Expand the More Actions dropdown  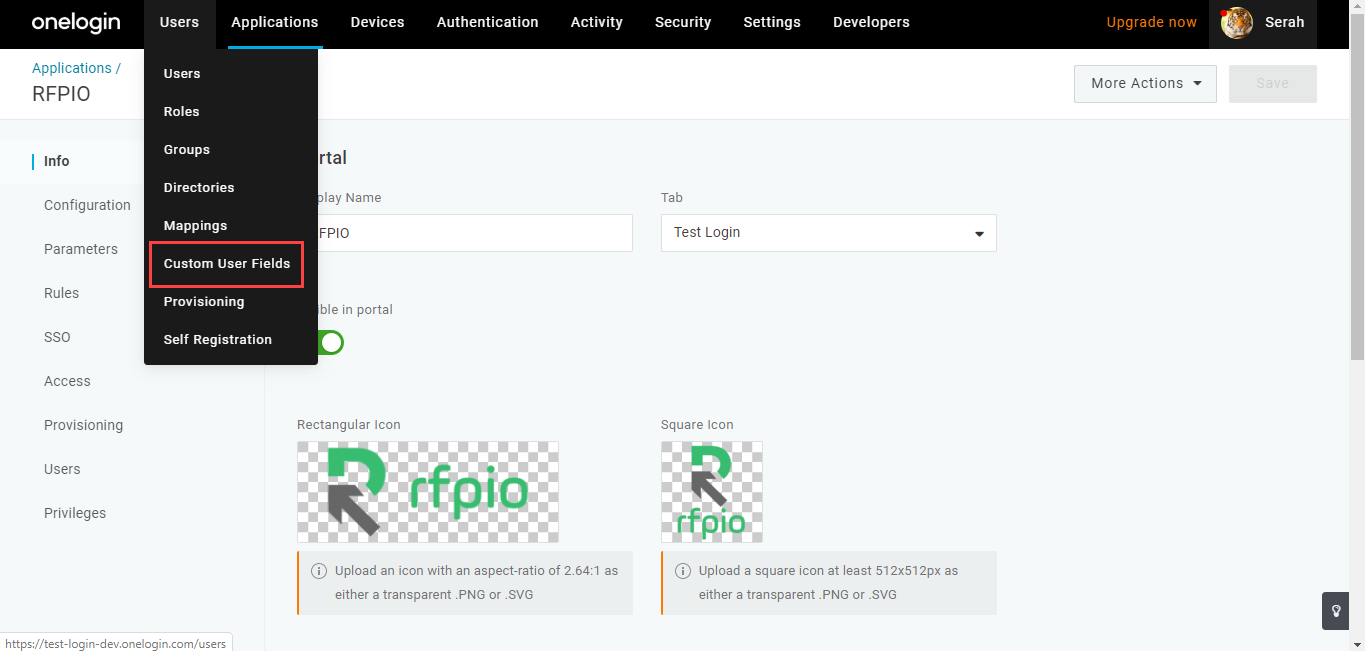click(1145, 84)
